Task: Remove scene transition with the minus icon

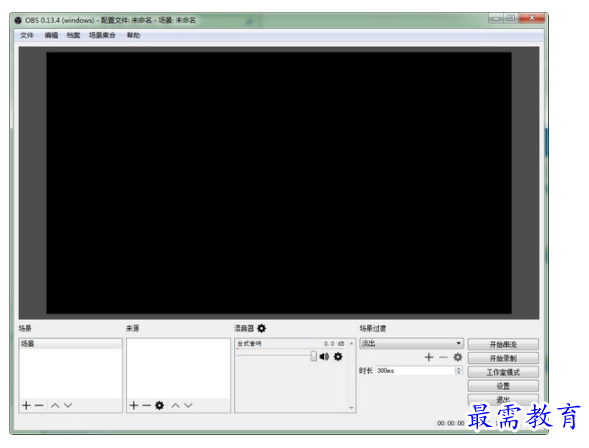Action: [x=443, y=357]
